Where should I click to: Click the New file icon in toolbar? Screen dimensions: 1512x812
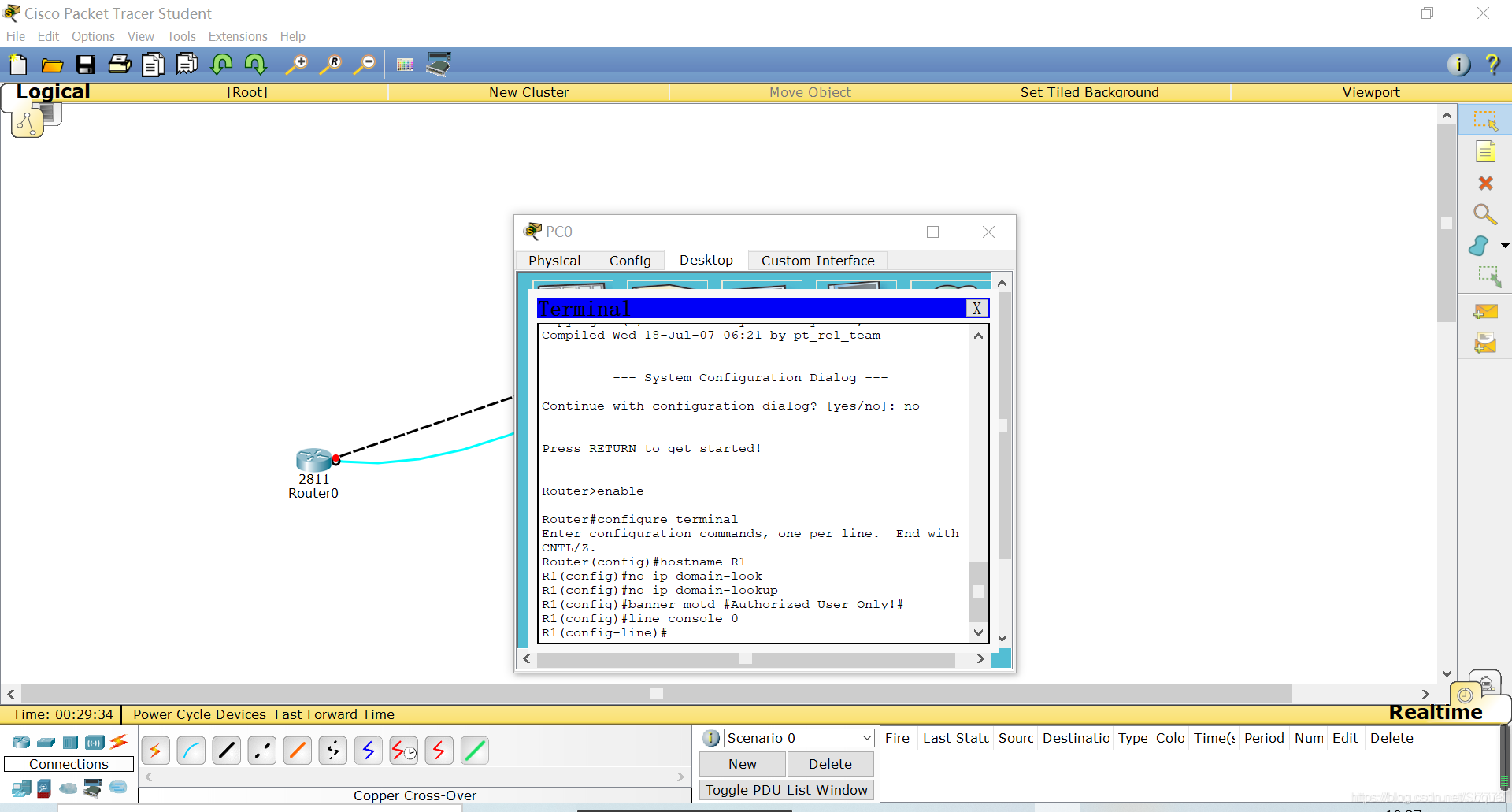(x=17, y=65)
